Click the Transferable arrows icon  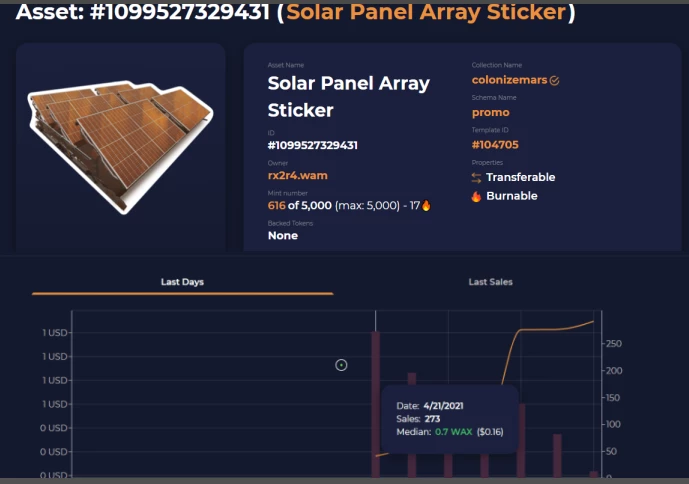click(476, 177)
